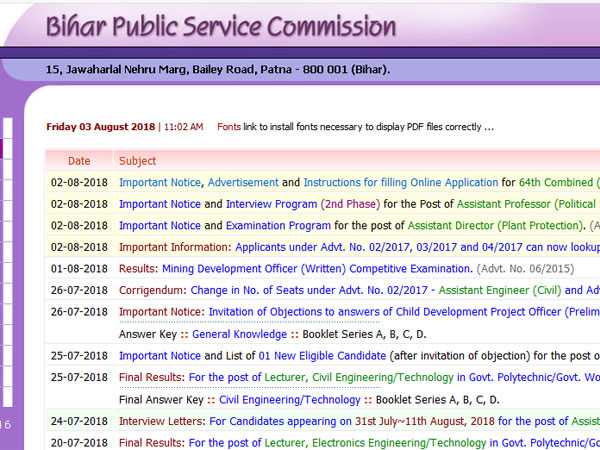Open the Fonts installation link
This screenshot has height=450, width=600.
pos(229,128)
